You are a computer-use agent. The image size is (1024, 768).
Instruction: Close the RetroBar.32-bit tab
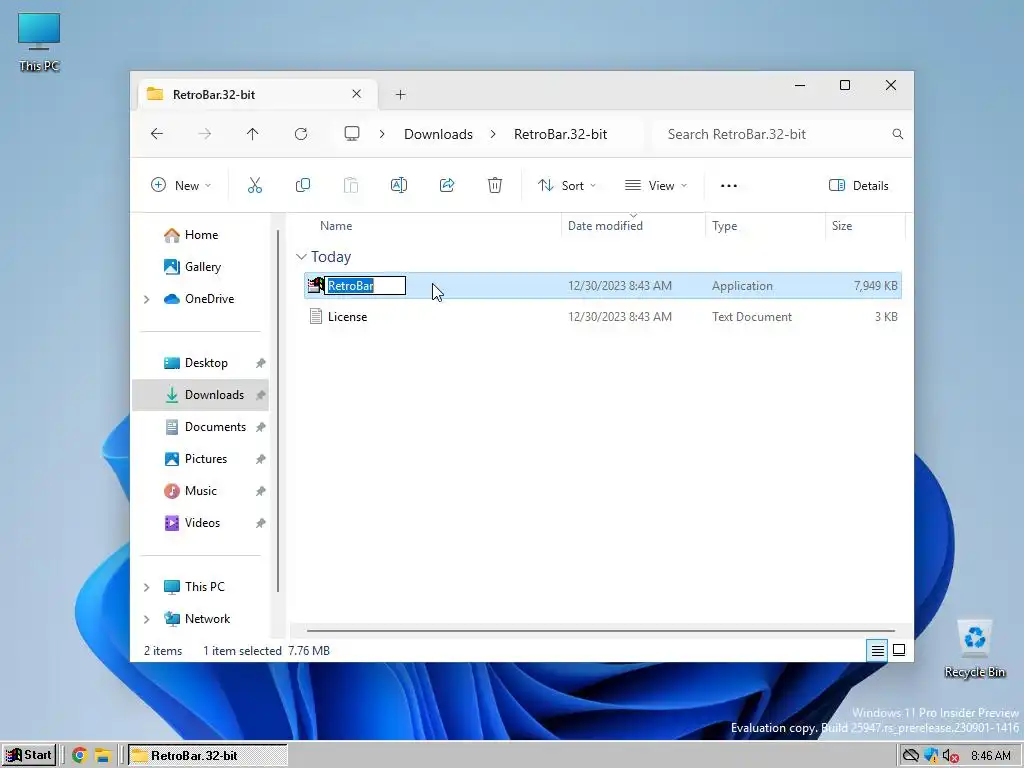coord(357,94)
